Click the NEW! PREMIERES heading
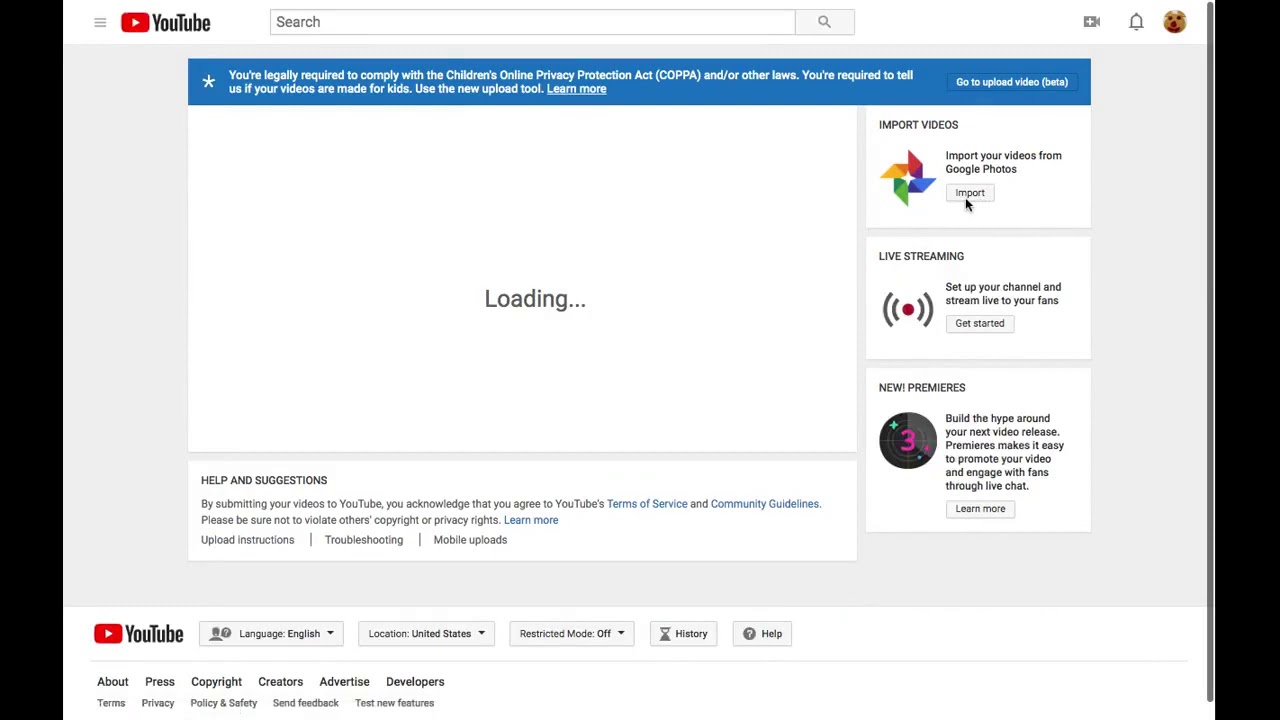Image resolution: width=1280 pixels, height=720 pixels. pos(922,388)
